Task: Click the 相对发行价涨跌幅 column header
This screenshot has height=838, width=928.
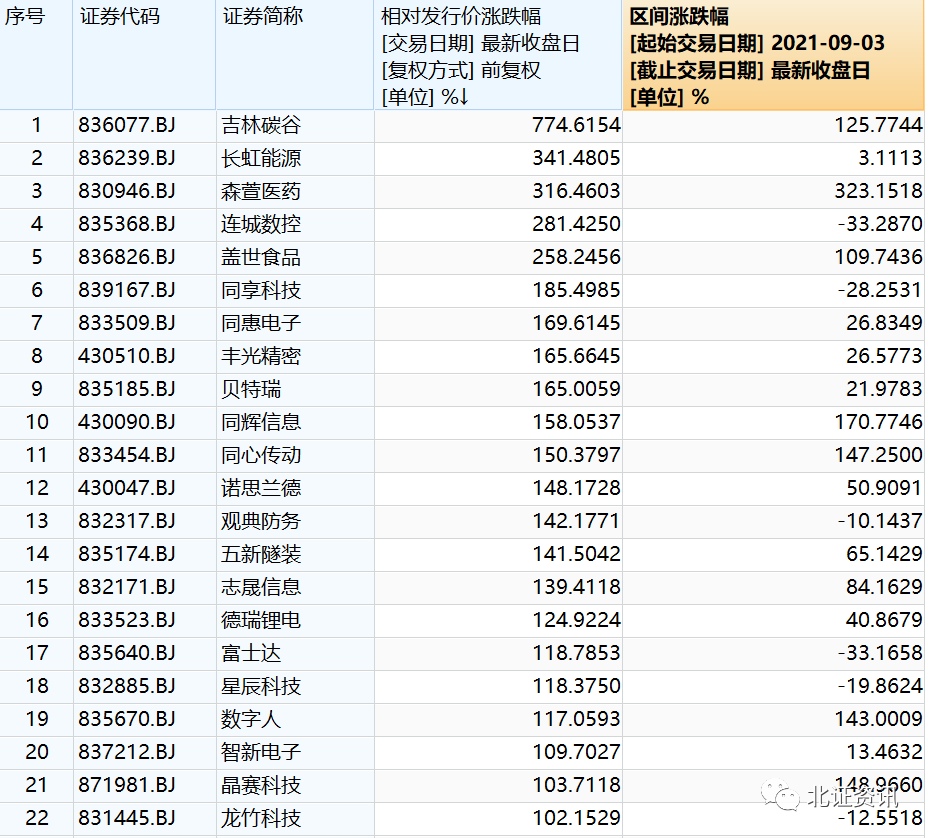Action: click(461, 17)
